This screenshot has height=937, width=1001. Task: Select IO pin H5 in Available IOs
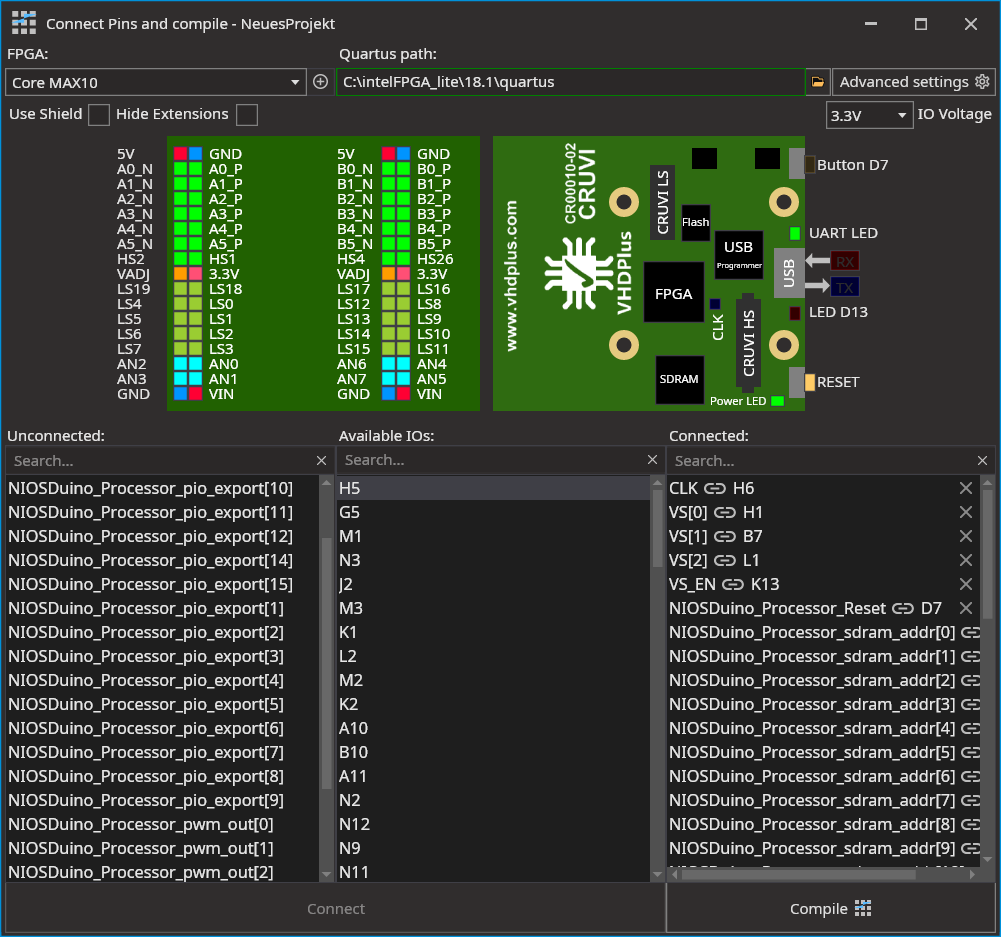pos(493,488)
